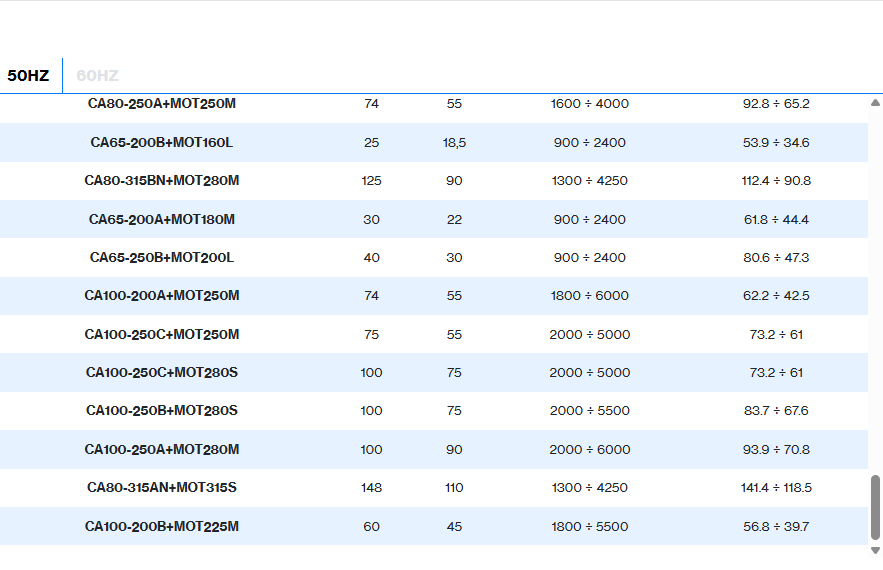Viewport: 883px width, 570px height.
Task: Switch to the 60HZ tab
Action: [97, 76]
